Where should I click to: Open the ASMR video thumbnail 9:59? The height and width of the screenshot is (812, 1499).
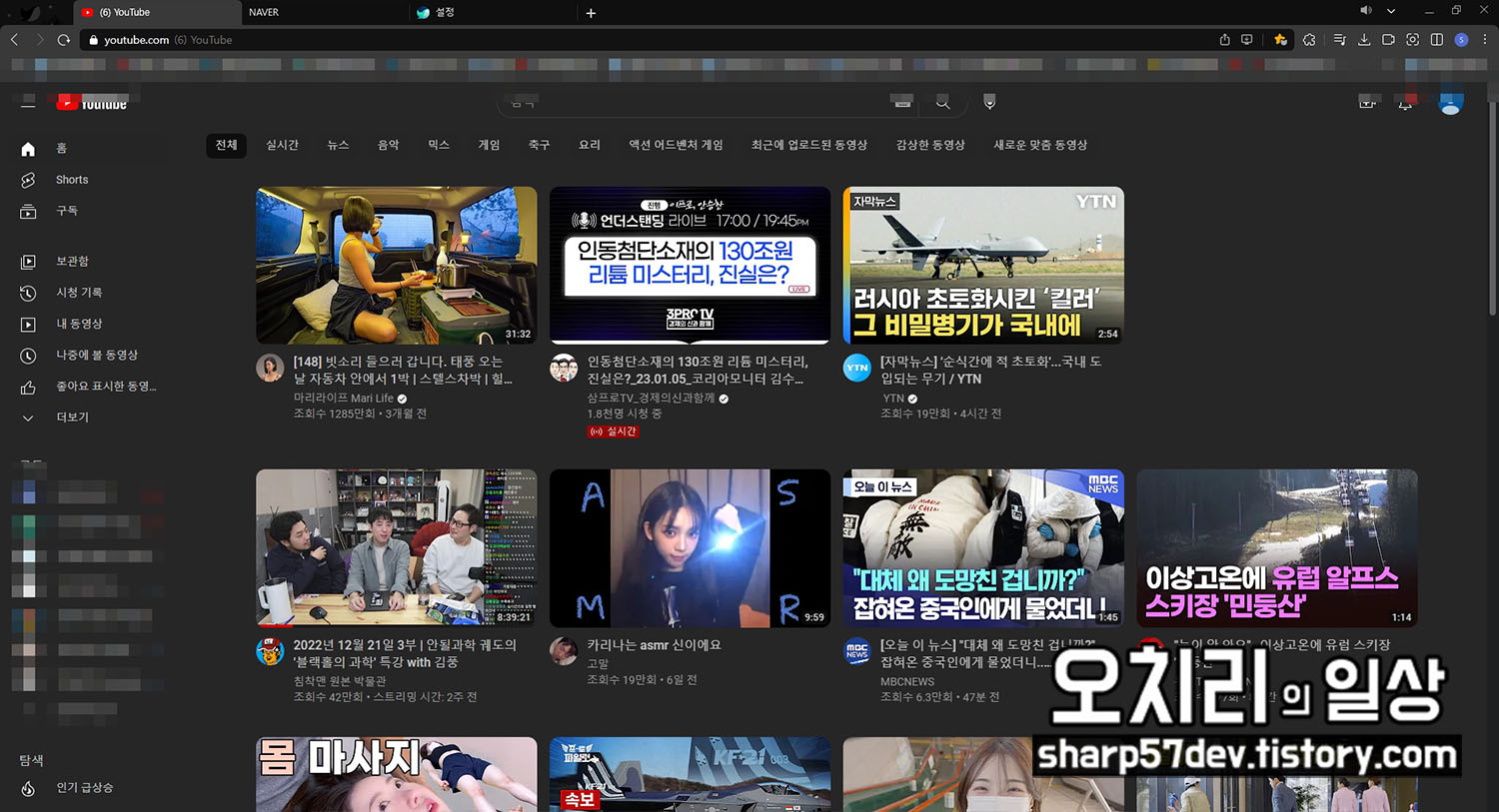coord(690,548)
